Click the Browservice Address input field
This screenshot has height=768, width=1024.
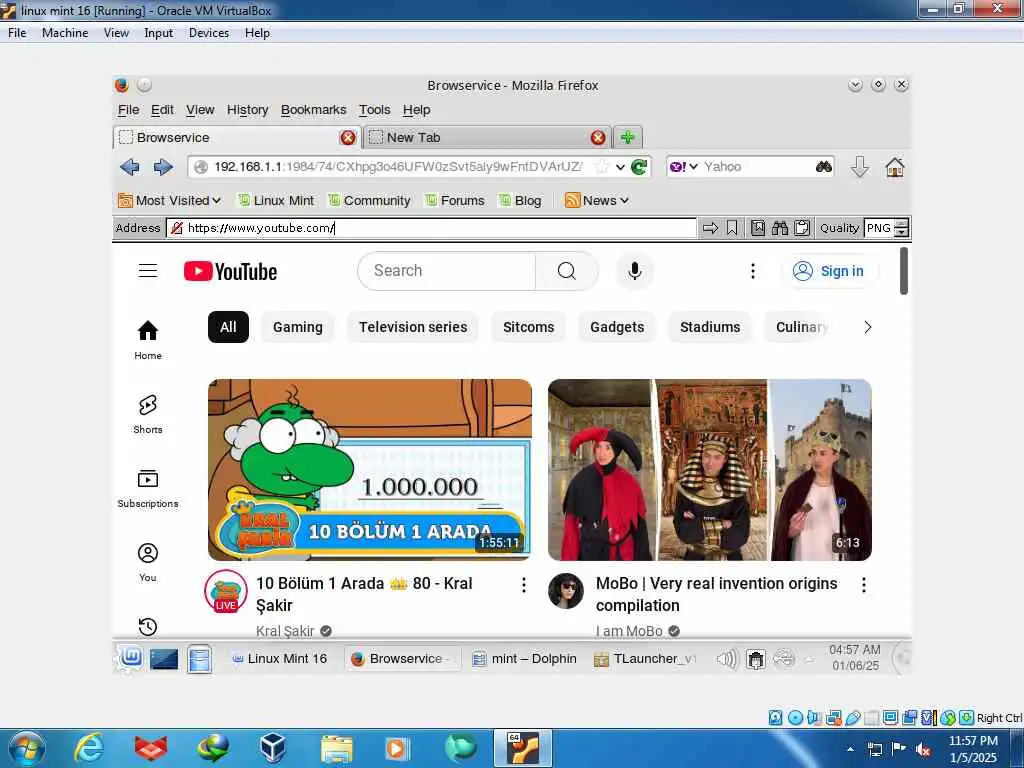(432, 228)
